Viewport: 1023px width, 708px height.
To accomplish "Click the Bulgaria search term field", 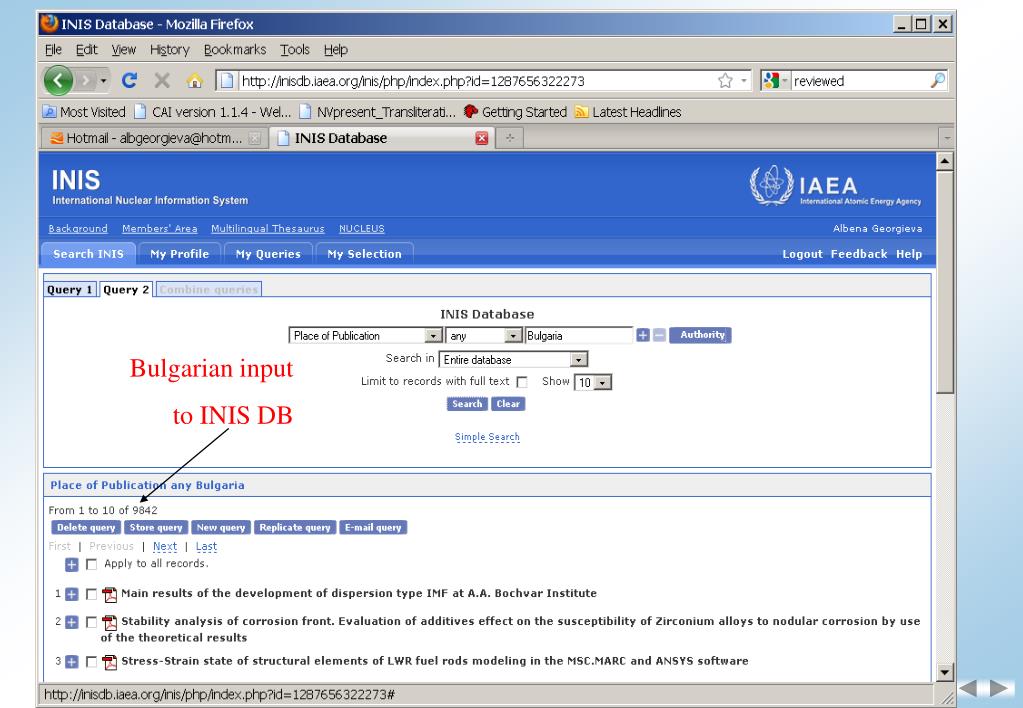I will point(579,335).
